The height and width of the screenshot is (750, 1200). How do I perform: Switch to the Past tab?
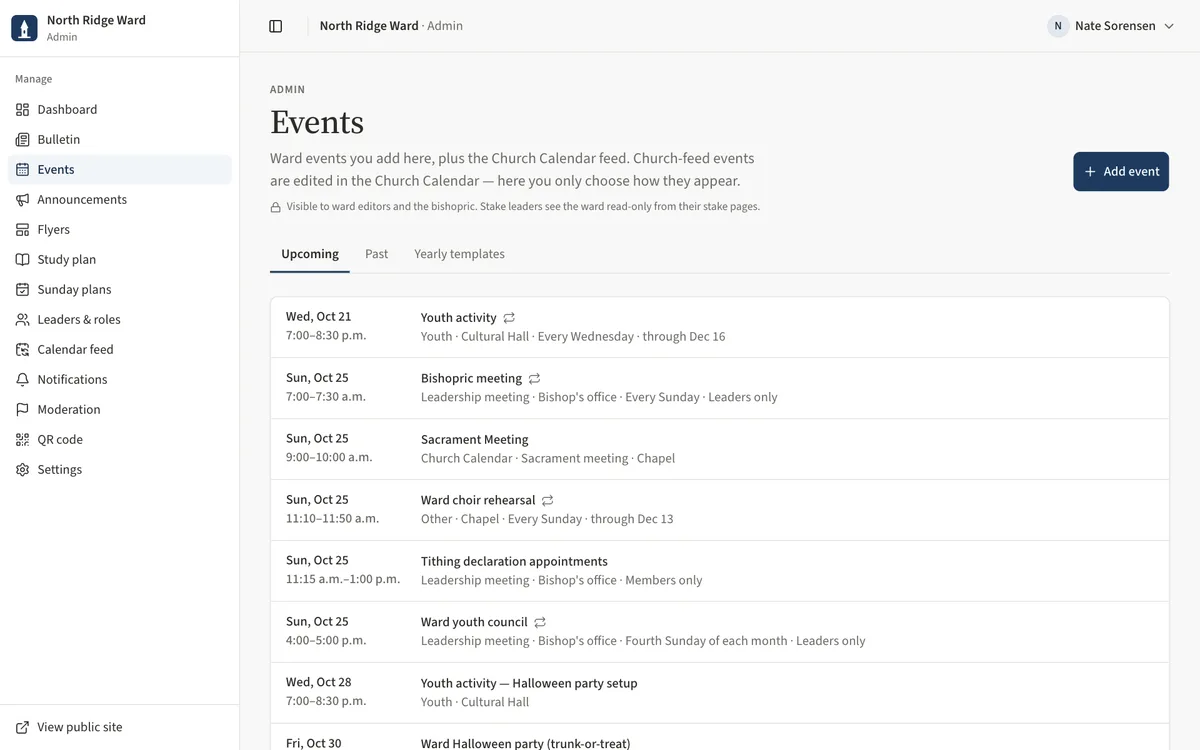click(x=376, y=254)
